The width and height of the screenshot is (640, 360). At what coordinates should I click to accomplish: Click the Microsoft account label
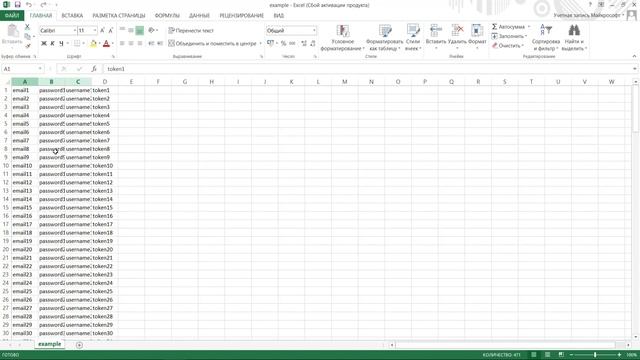pos(587,16)
